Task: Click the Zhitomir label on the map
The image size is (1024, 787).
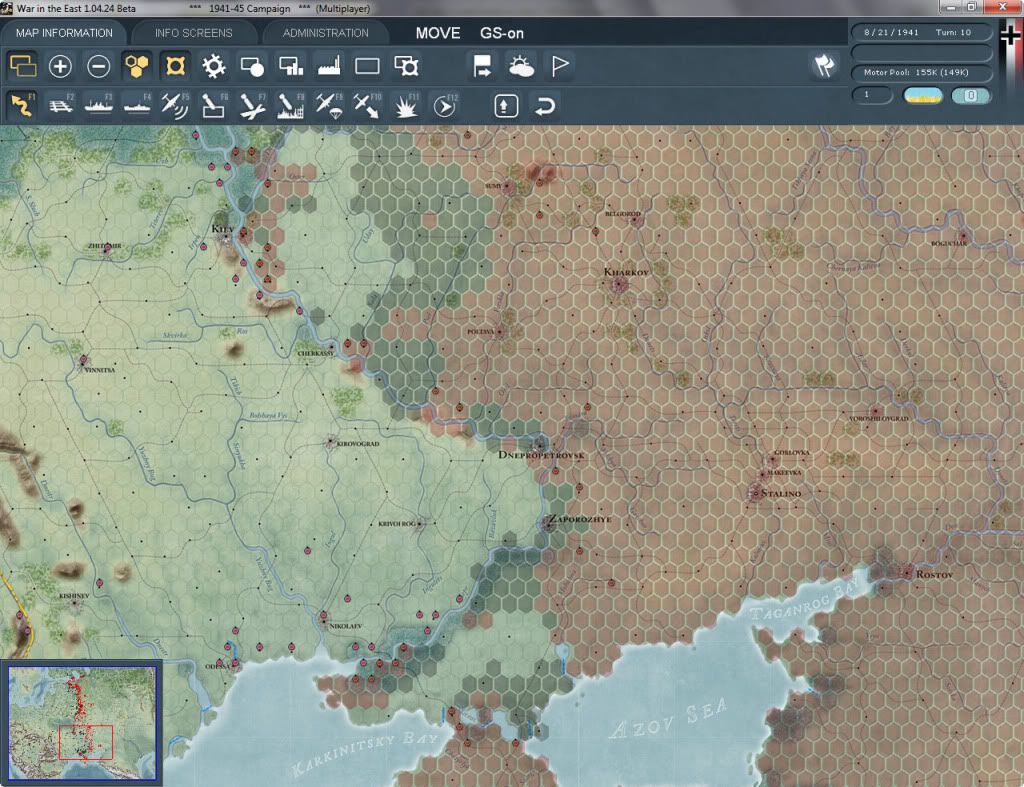Action: tap(105, 246)
